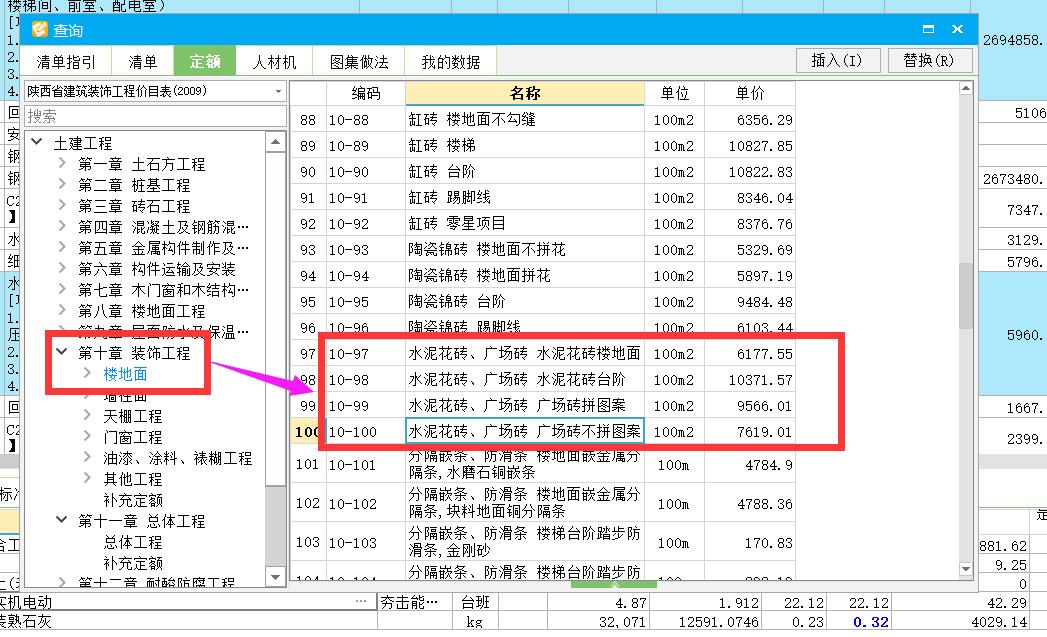Select 油漆、涂料、裱糊工程 tree item
1047x637 pixels.
coord(178,458)
